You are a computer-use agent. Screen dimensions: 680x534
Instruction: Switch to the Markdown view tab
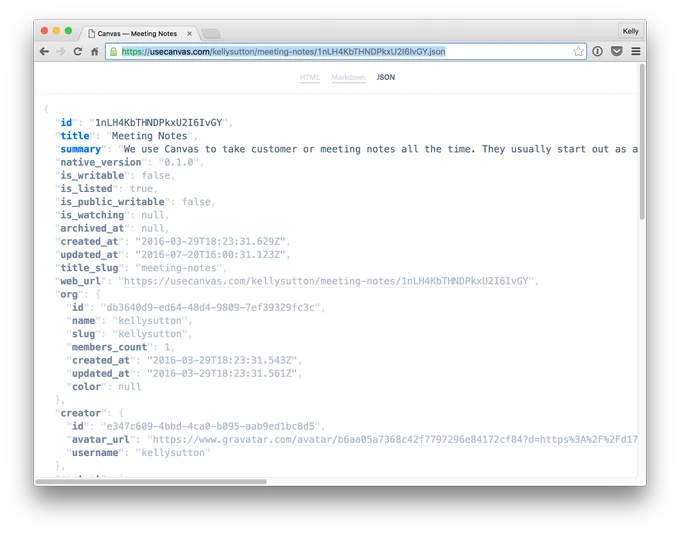349,77
